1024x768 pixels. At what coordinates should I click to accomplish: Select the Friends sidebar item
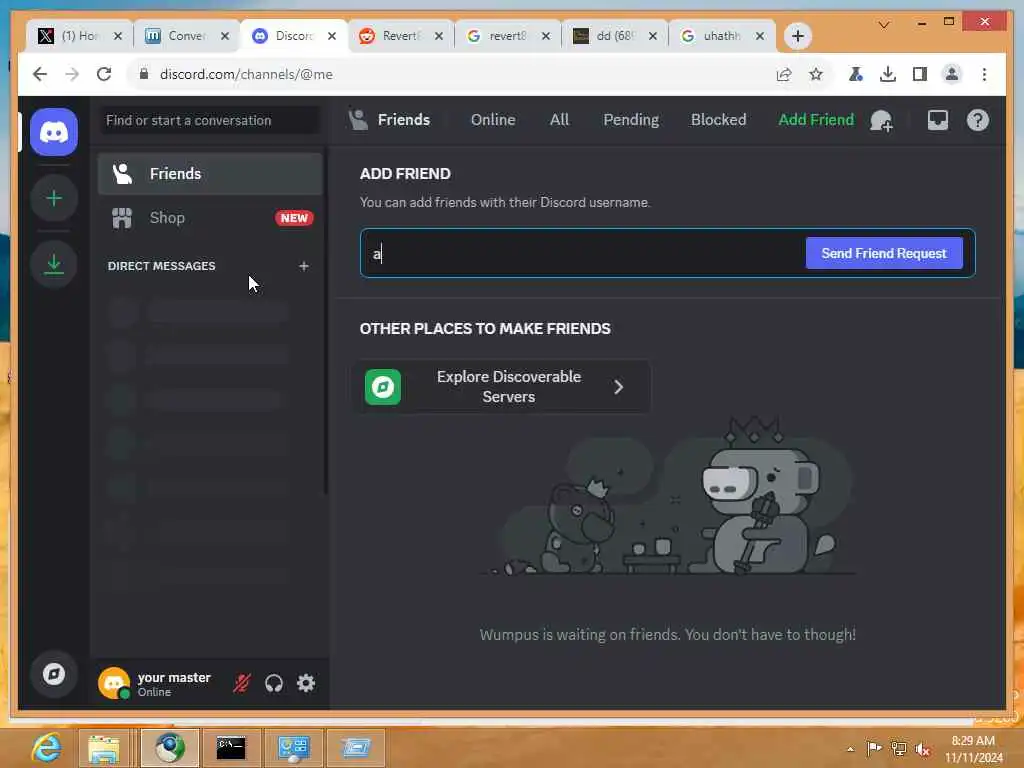point(210,174)
